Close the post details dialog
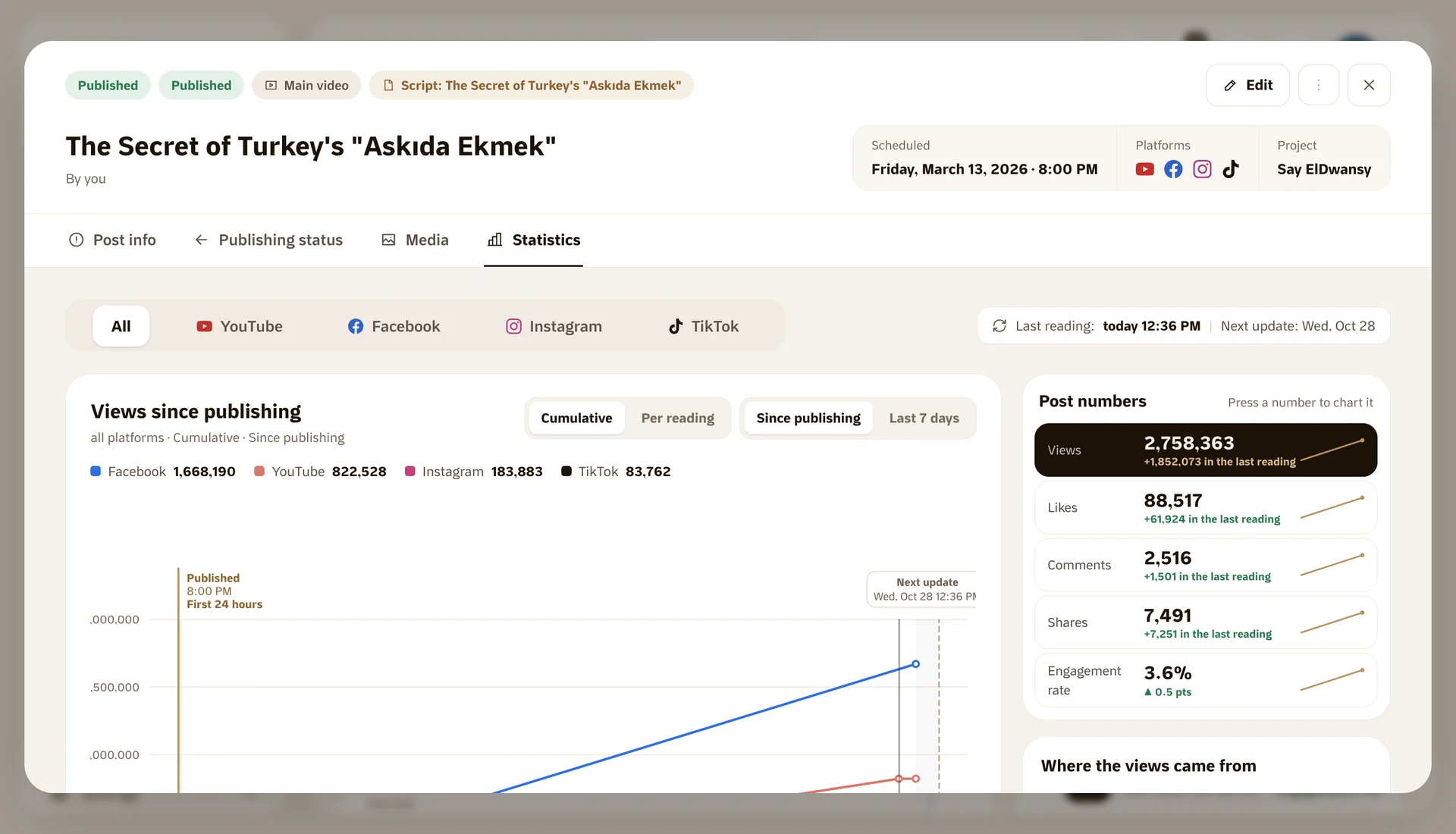This screenshot has width=1456, height=834. tap(1368, 85)
